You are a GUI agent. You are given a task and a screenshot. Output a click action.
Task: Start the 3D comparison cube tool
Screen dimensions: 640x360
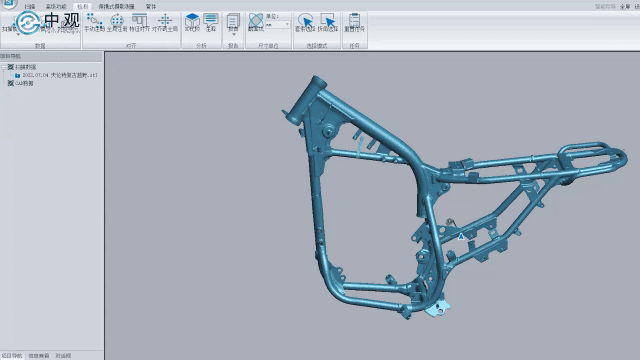pyautogui.click(x=192, y=22)
